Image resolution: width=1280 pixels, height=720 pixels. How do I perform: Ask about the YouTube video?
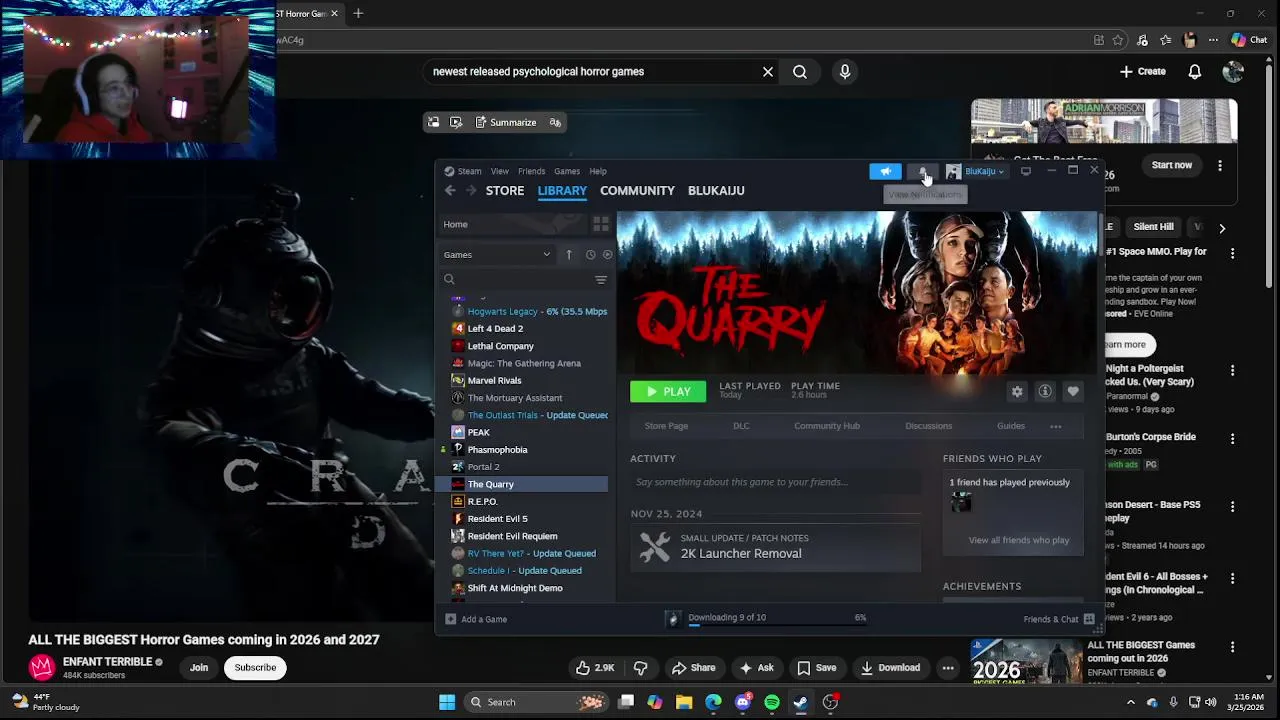[756, 668]
